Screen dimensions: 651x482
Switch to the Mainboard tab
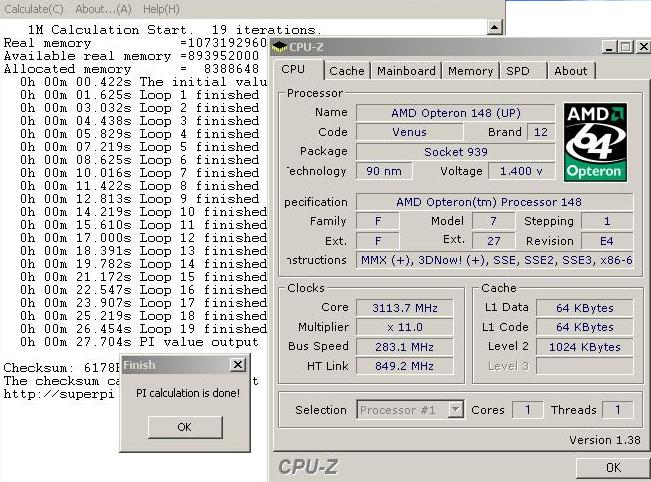[406, 71]
